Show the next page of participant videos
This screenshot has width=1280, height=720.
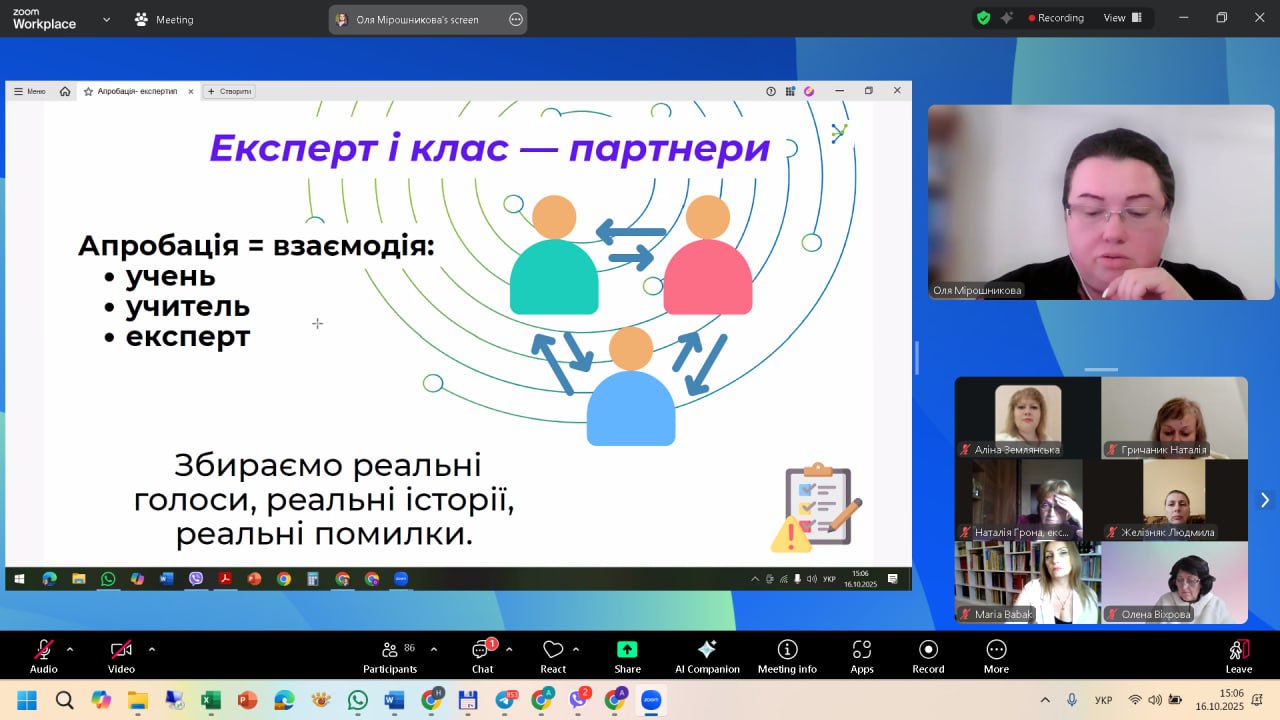click(1264, 500)
